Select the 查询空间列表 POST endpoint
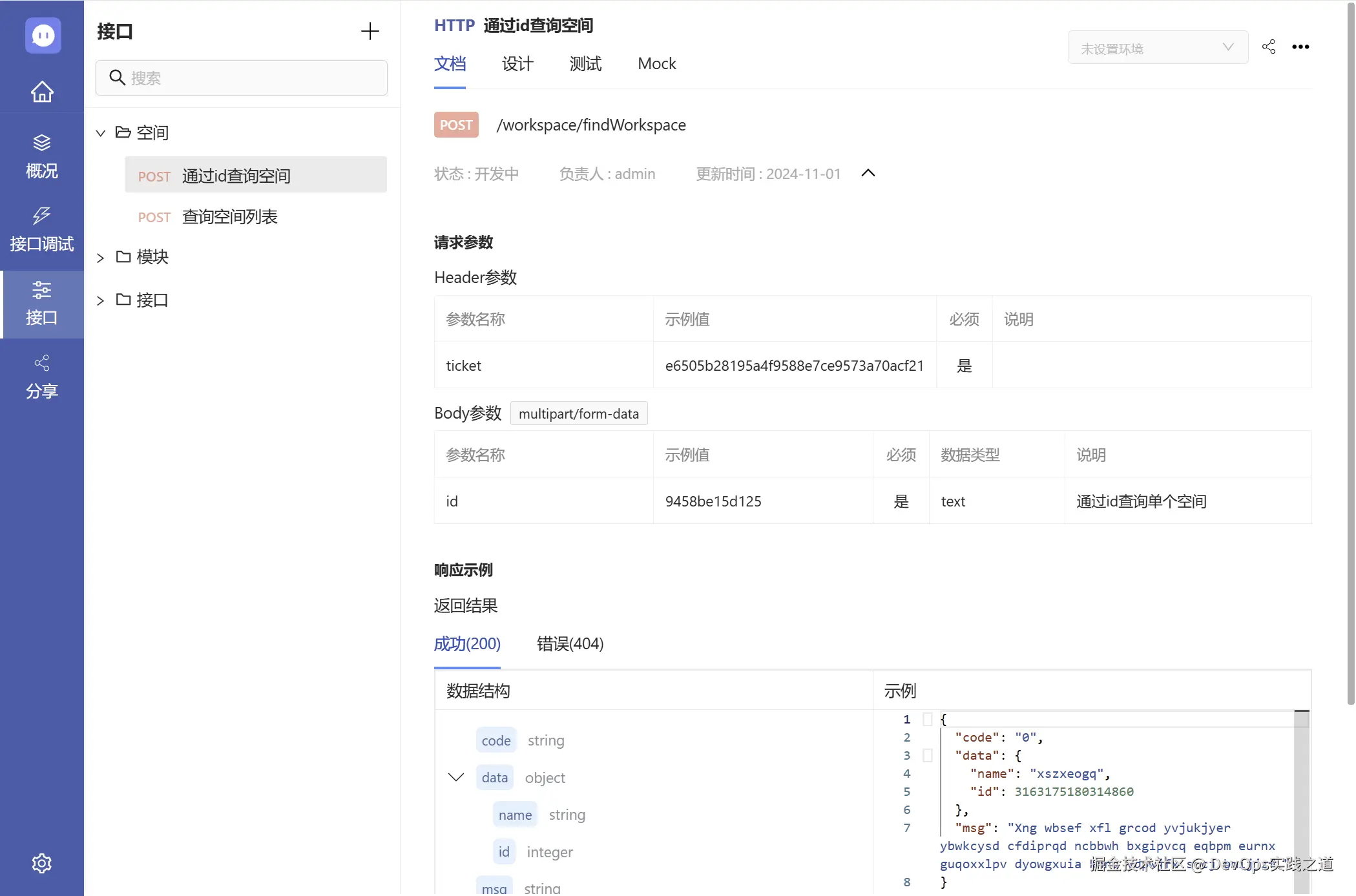This screenshot has width=1356, height=896. pyautogui.click(x=229, y=216)
